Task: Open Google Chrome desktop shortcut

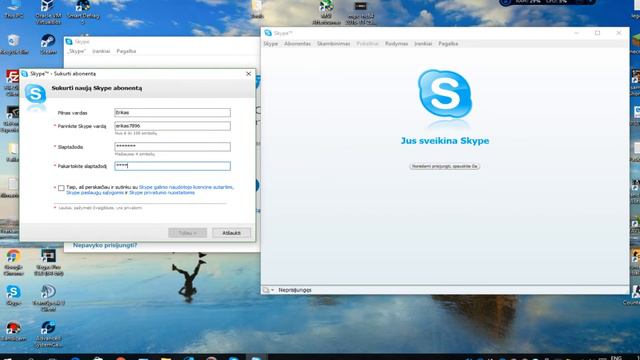Action: [x=13, y=263]
